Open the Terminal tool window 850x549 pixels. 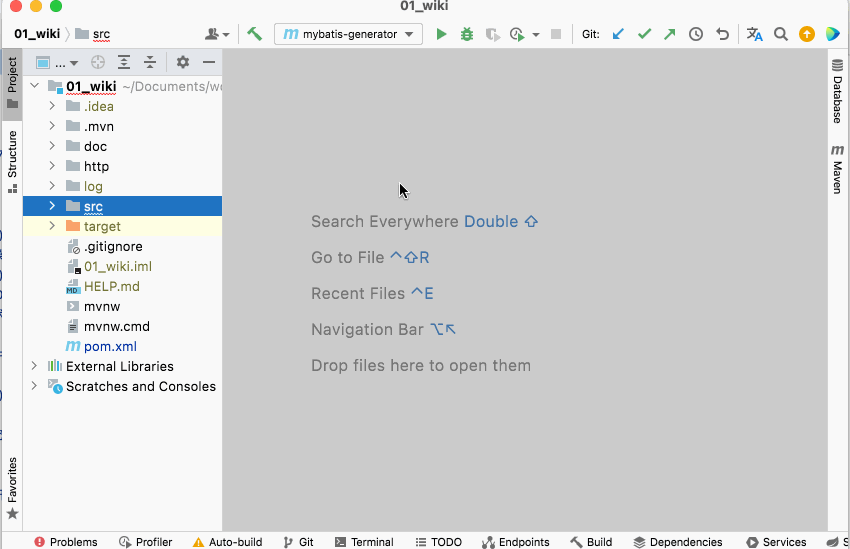364,542
